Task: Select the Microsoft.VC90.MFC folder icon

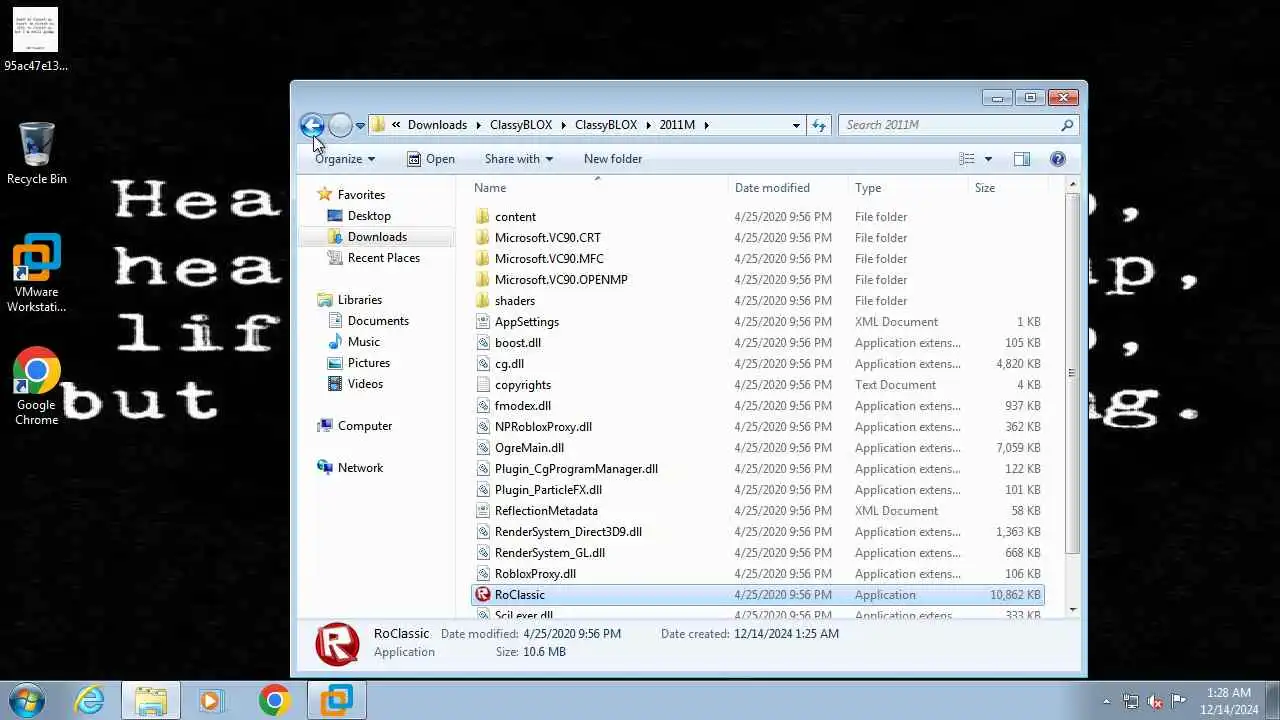Action: [x=483, y=259]
